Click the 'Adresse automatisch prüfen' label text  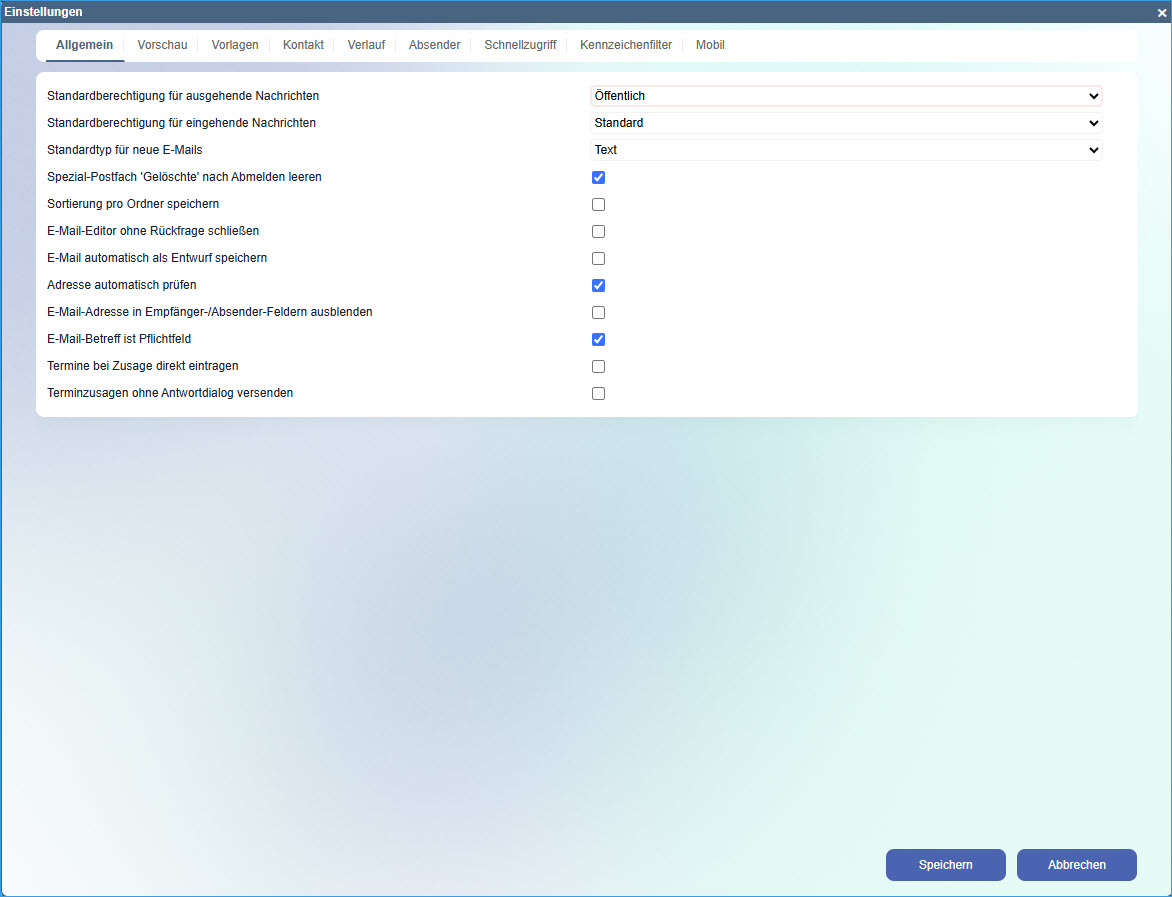tap(122, 285)
